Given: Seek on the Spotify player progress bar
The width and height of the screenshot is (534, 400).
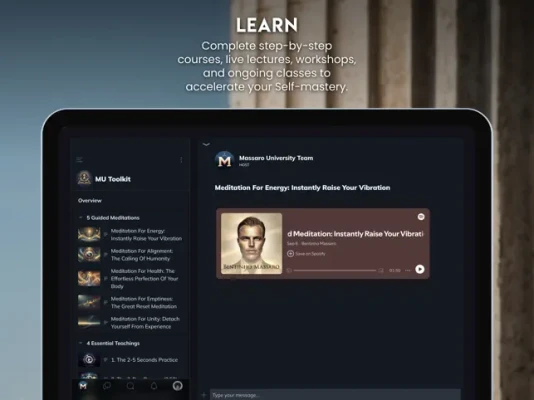Looking at the screenshot, I should tap(335, 270).
